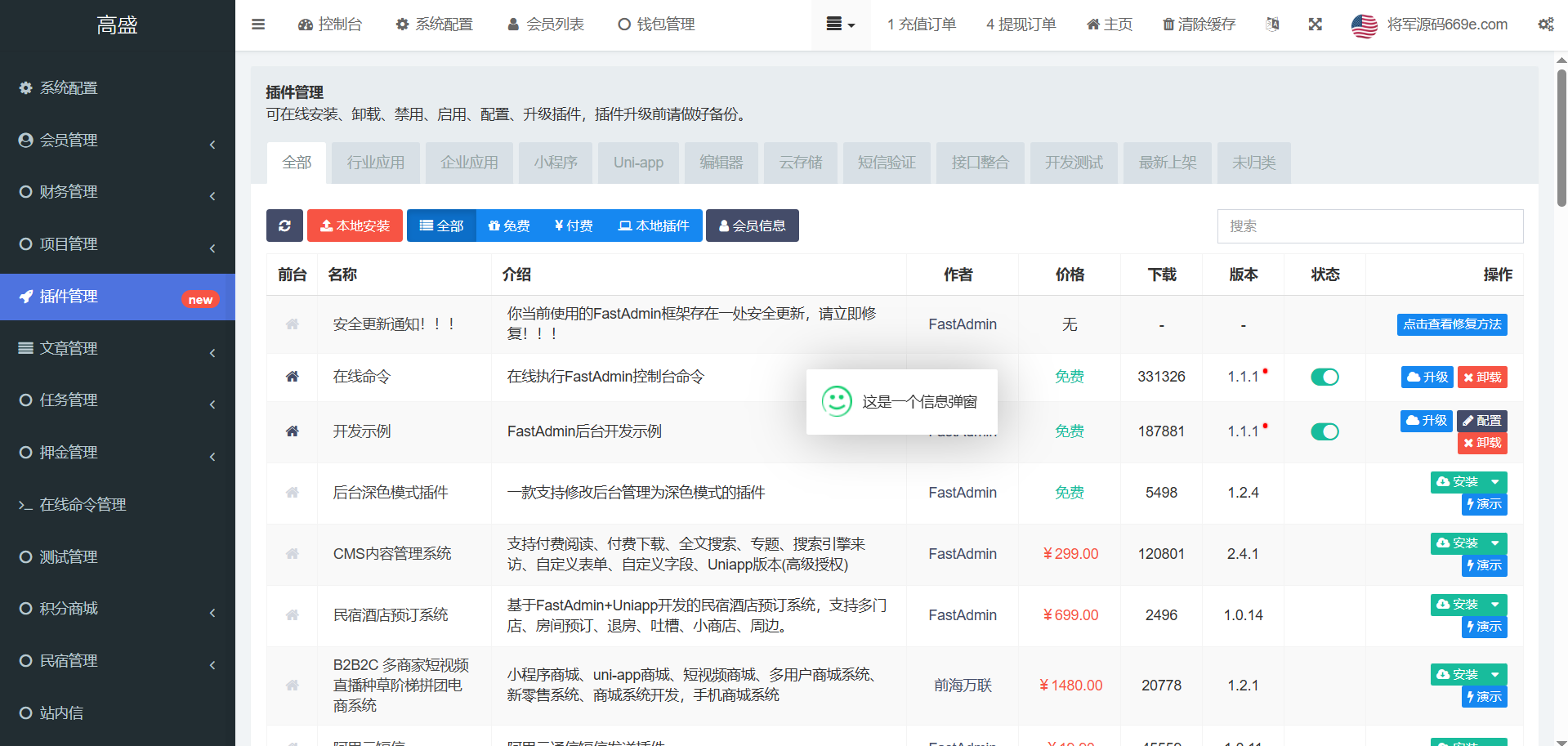
Task: Click the refresh plugin list icon button
Action: [284, 226]
